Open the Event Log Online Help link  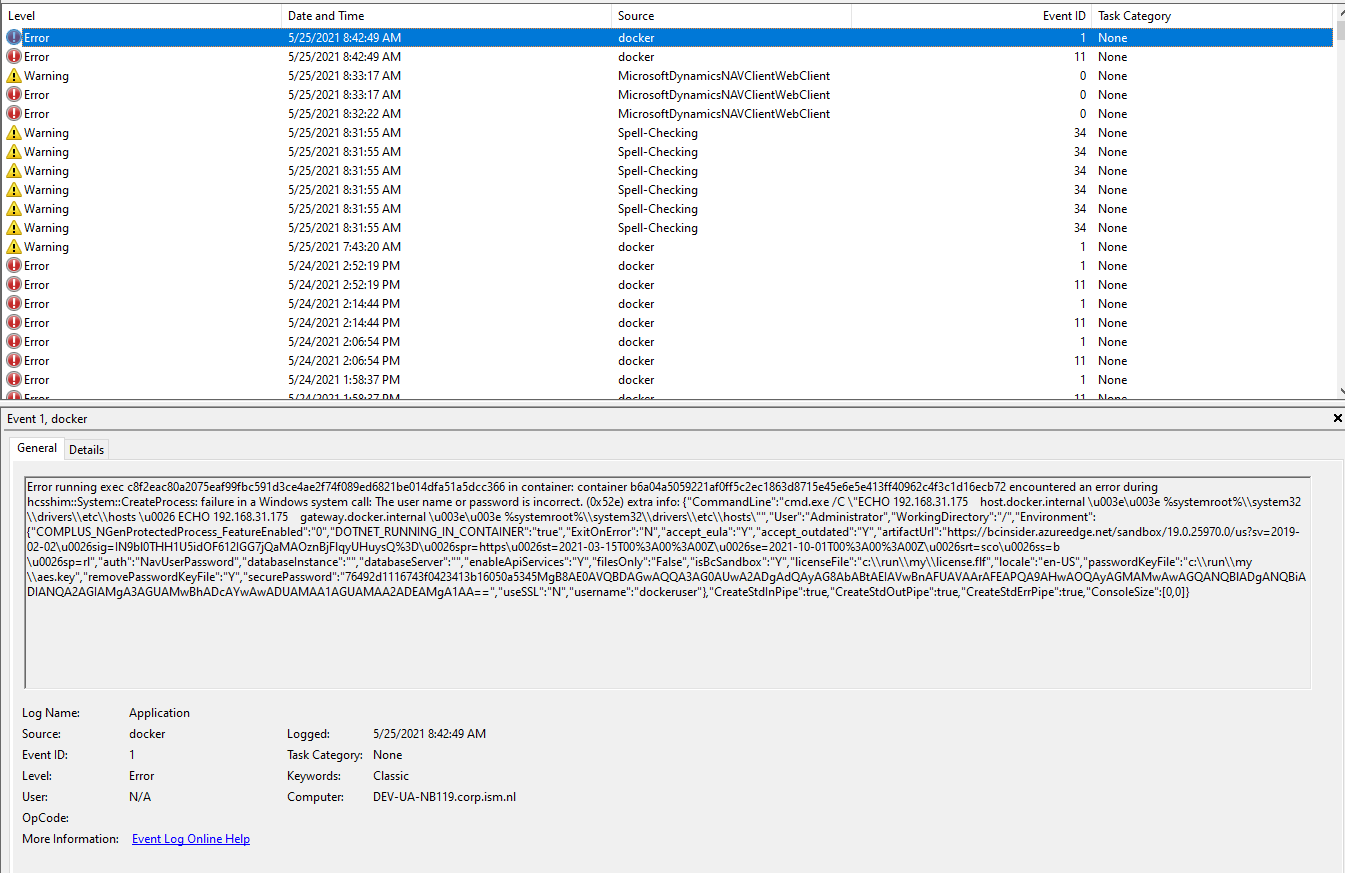coord(190,838)
